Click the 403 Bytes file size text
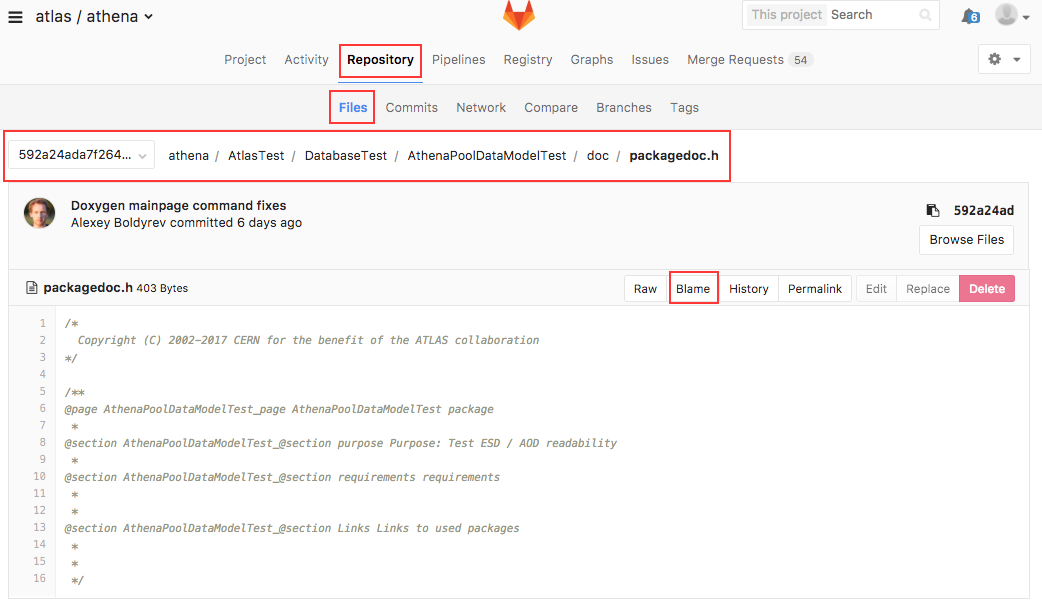The width and height of the screenshot is (1042, 608). [x=162, y=288]
